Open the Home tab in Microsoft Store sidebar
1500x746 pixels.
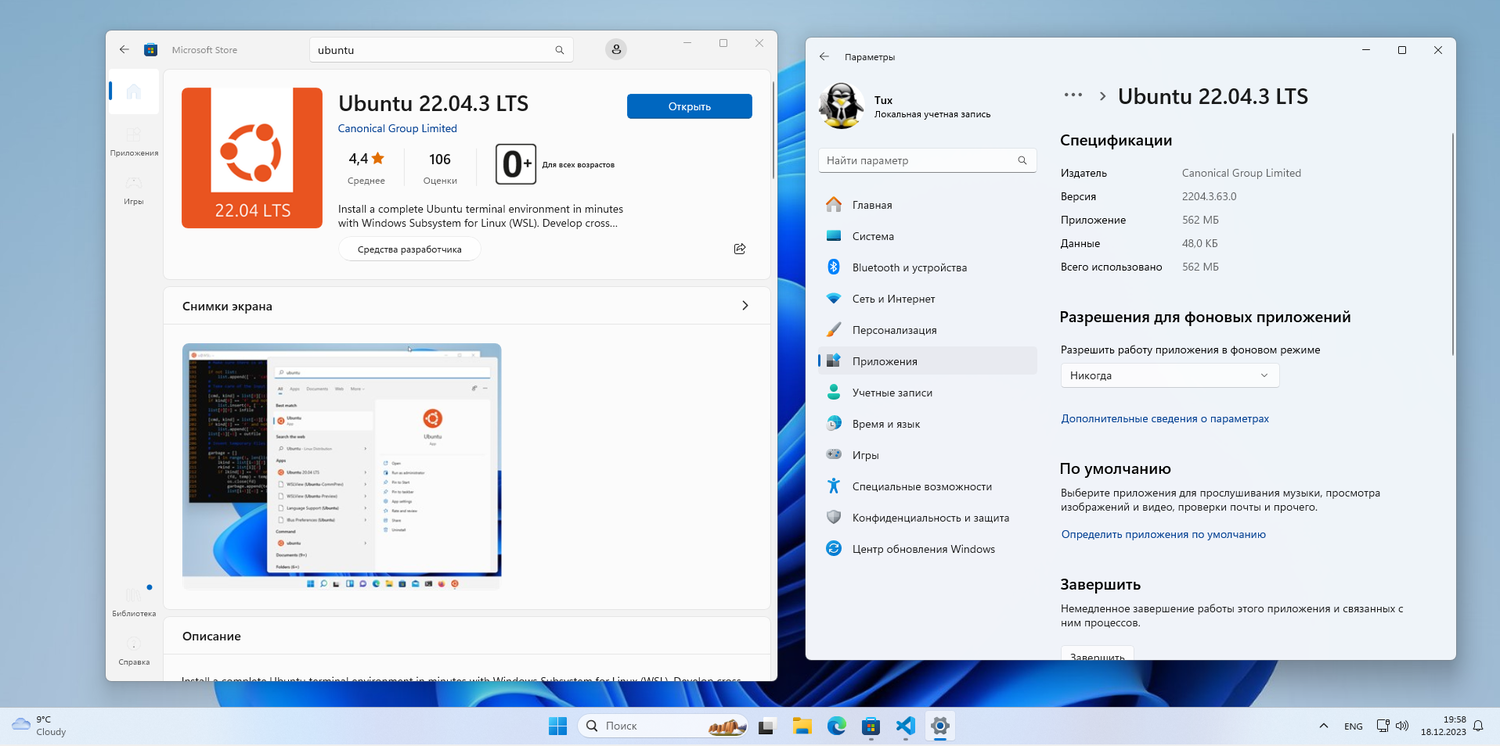tap(133, 92)
